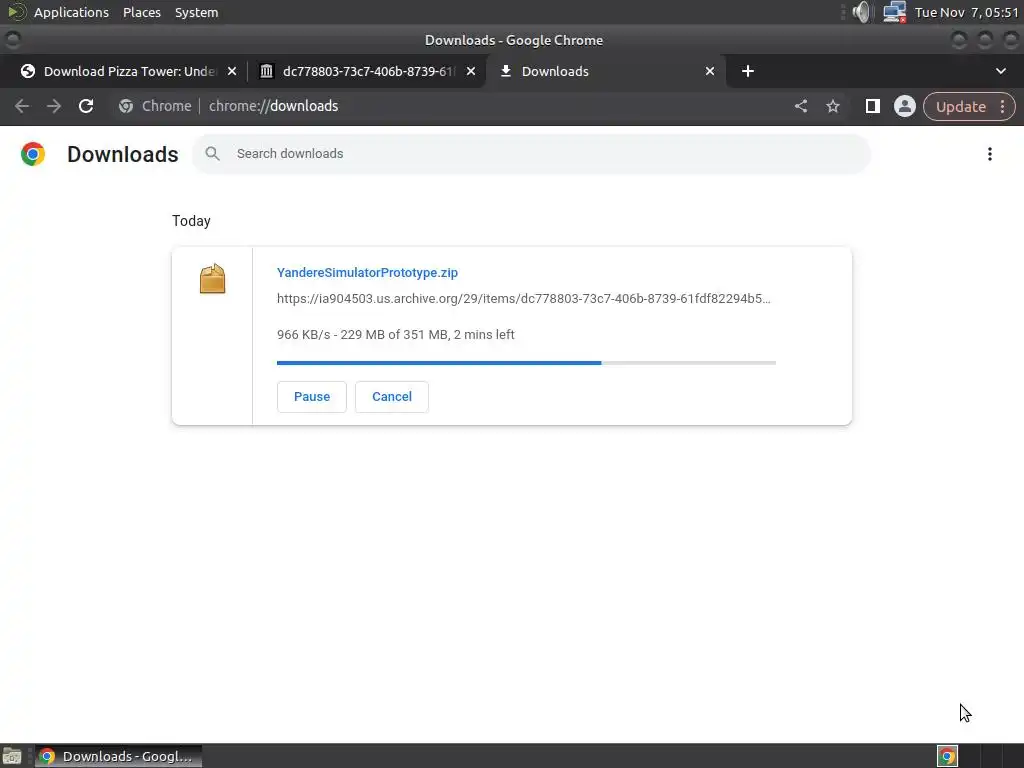Click the Update button in toolbar
The height and width of the screenshot is (768, 1024).
coord(960,106)
